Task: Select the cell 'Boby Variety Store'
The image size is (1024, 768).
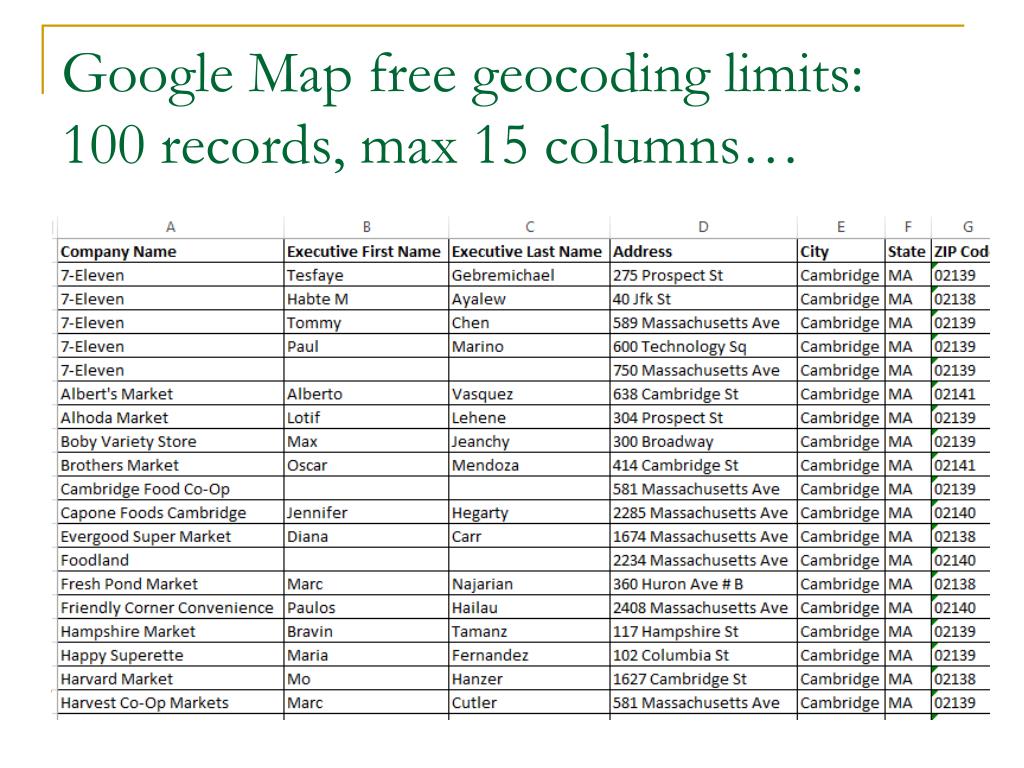Action: (170, 441)
